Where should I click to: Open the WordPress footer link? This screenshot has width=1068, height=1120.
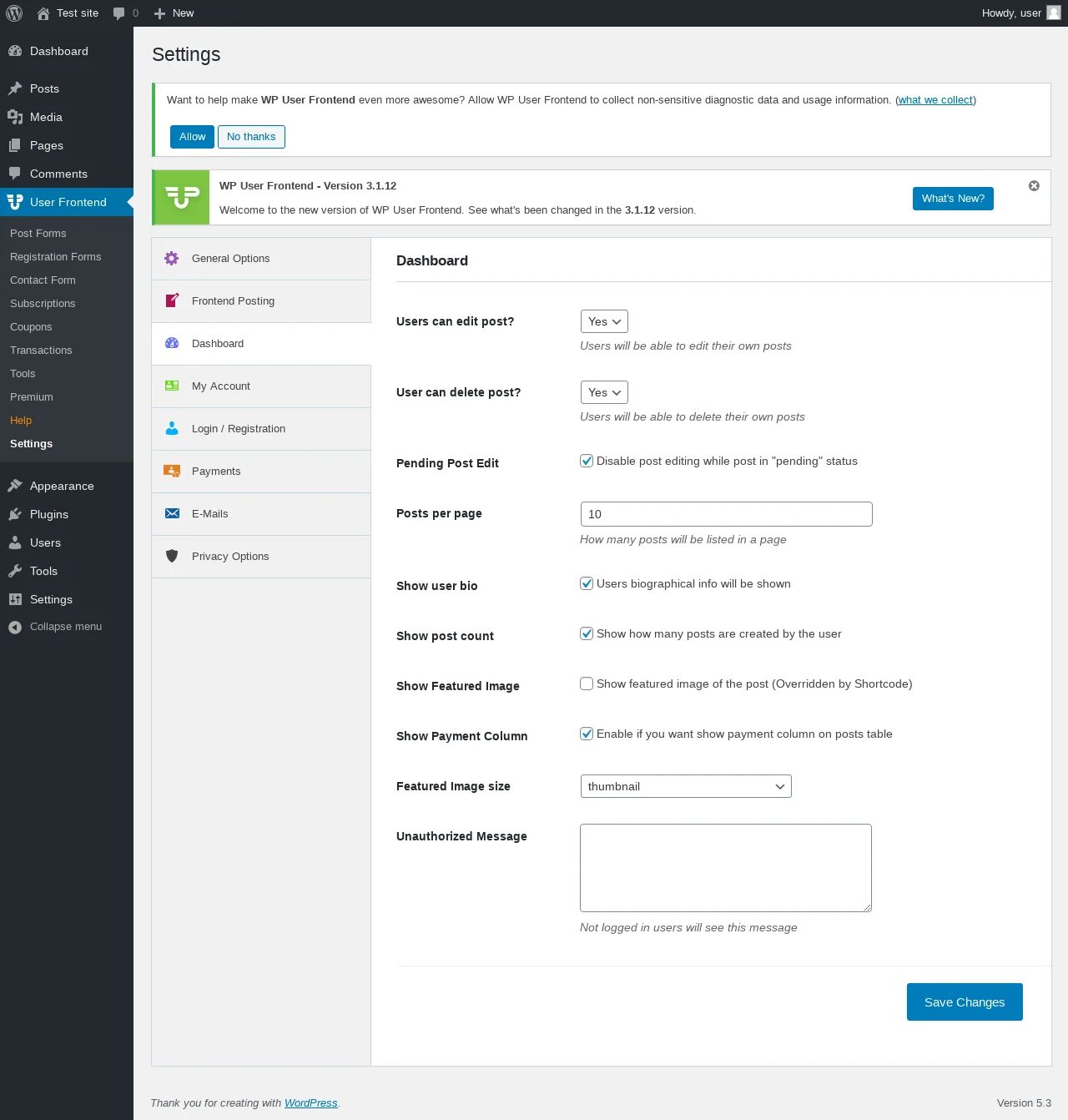click(310, 1103)
